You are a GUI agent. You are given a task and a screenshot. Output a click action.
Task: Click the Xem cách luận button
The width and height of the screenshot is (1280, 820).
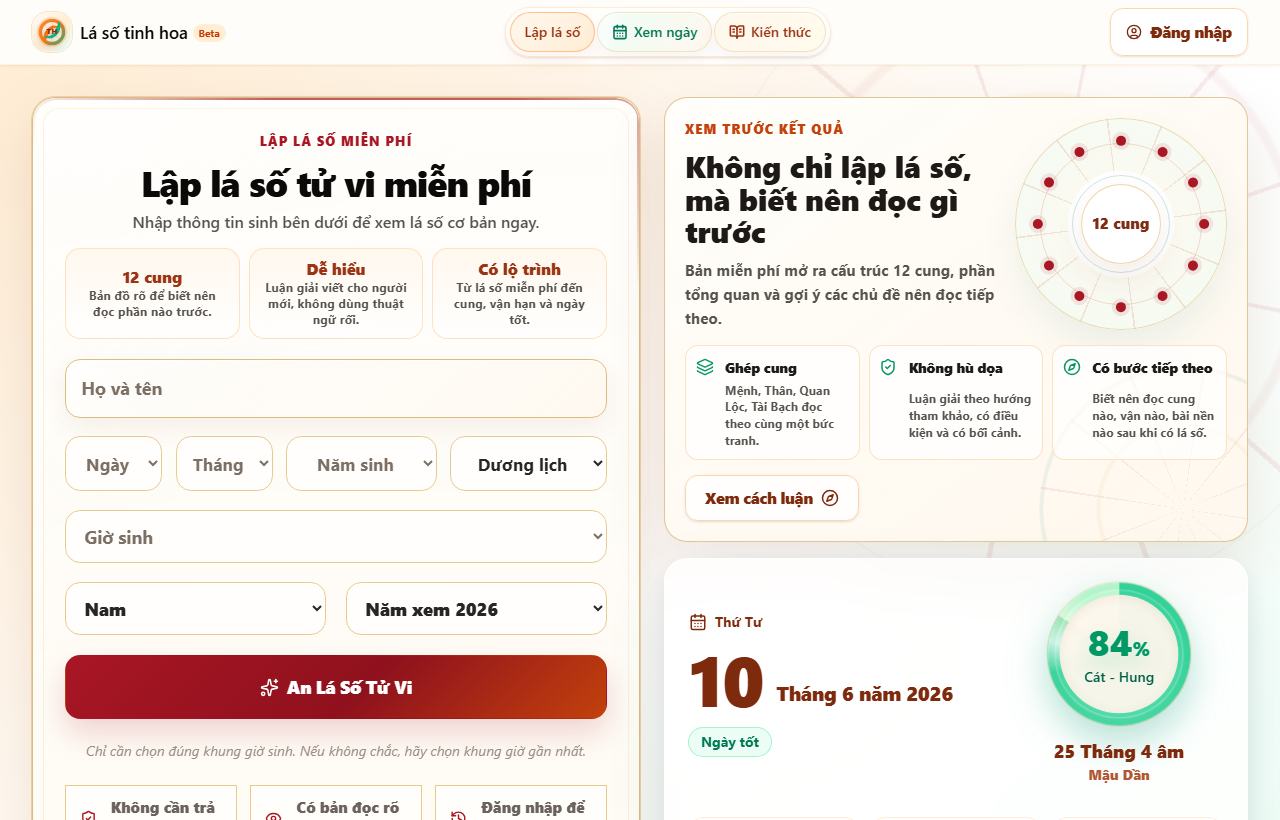point(772,498)
